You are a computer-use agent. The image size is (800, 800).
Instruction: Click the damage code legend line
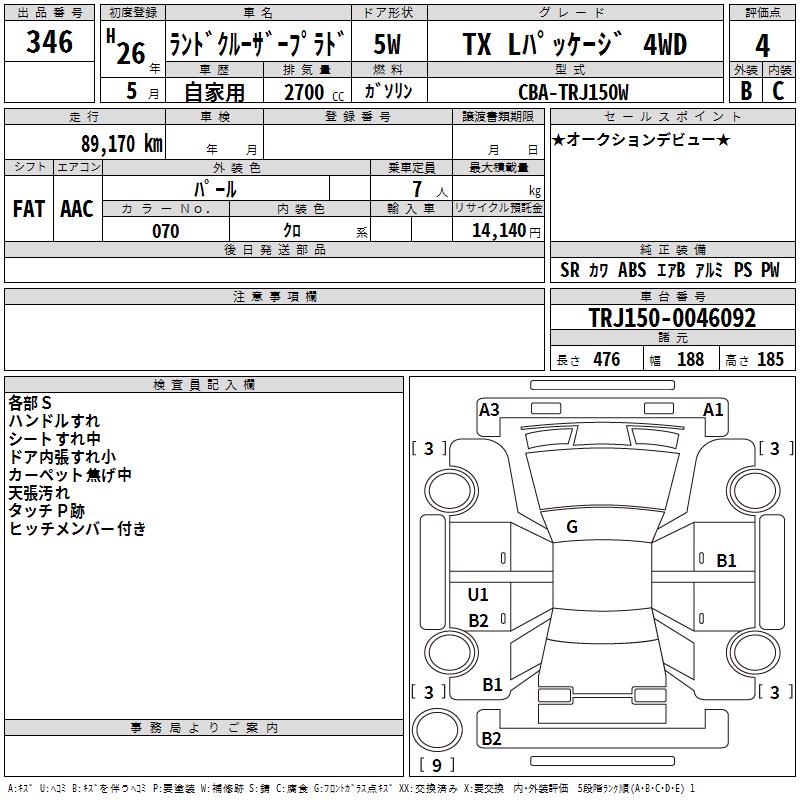point(351,788)
